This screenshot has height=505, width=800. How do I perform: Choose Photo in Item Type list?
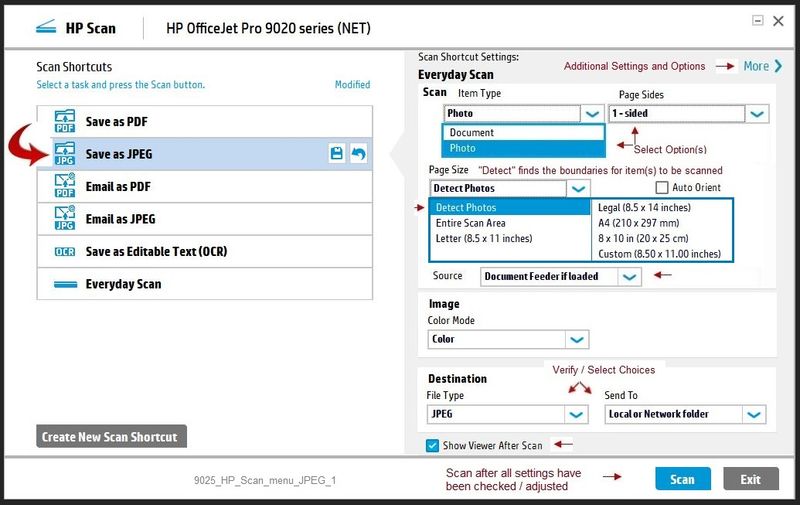coord(523,148)
